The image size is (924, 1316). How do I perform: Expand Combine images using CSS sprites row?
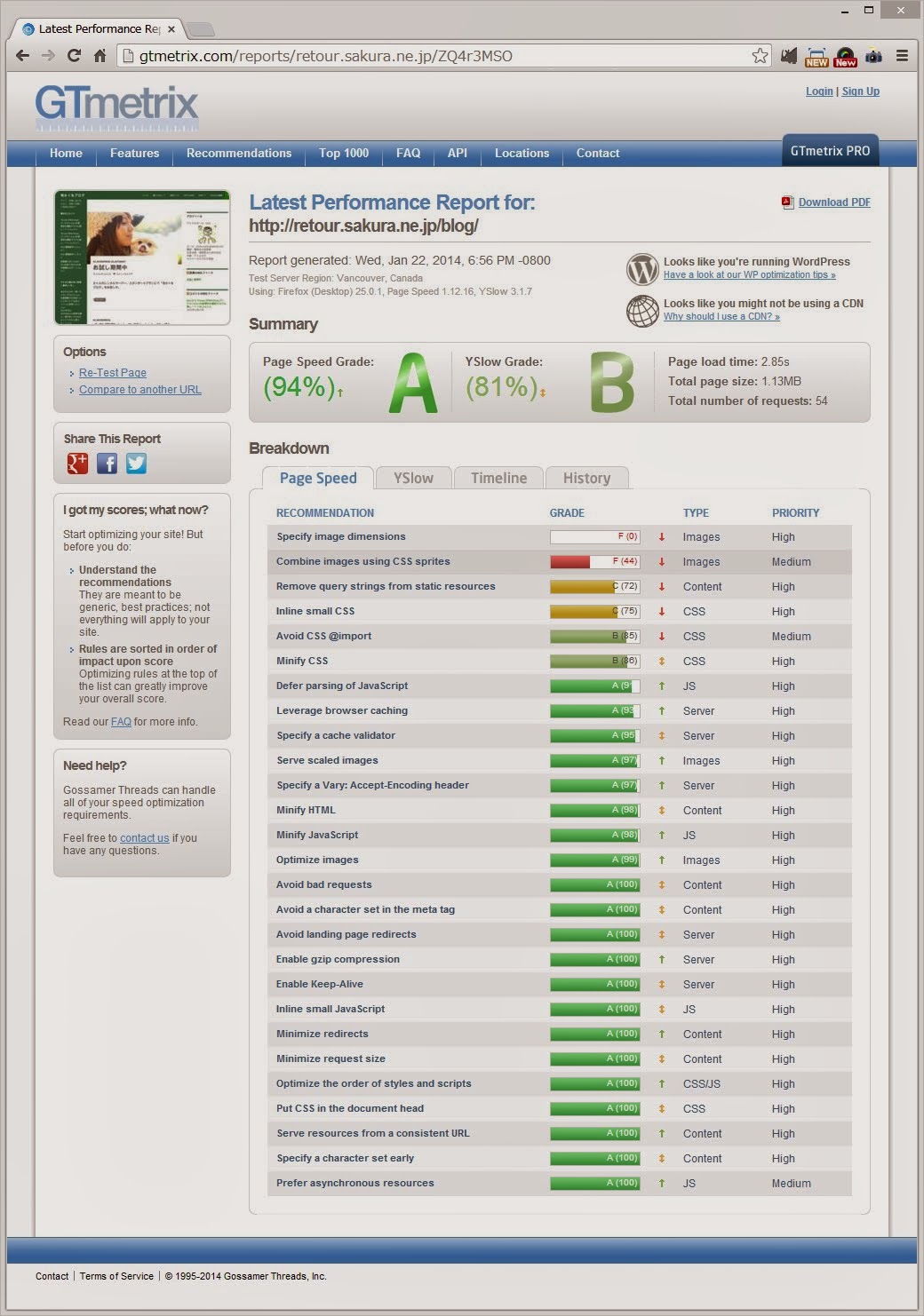click(560, 562)
